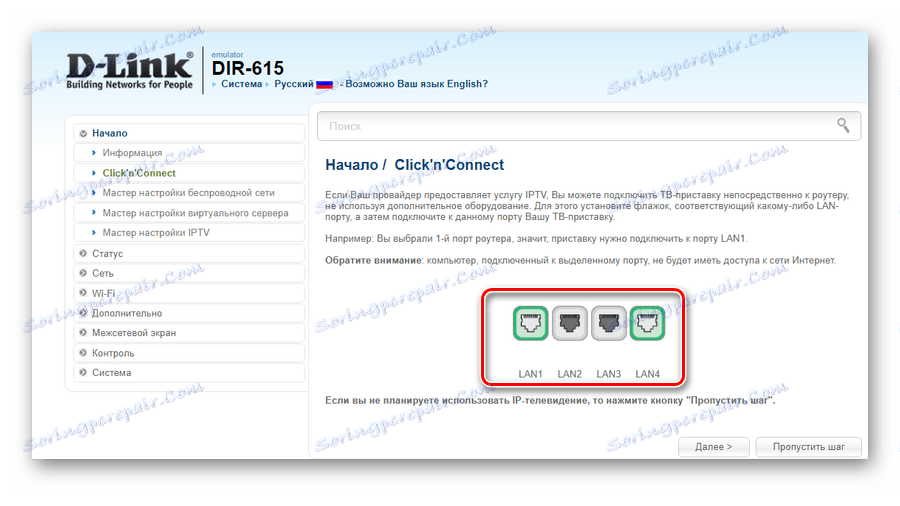Expand the Контроль section
This screenshot has height=506, width=900.
pos(189,353)
